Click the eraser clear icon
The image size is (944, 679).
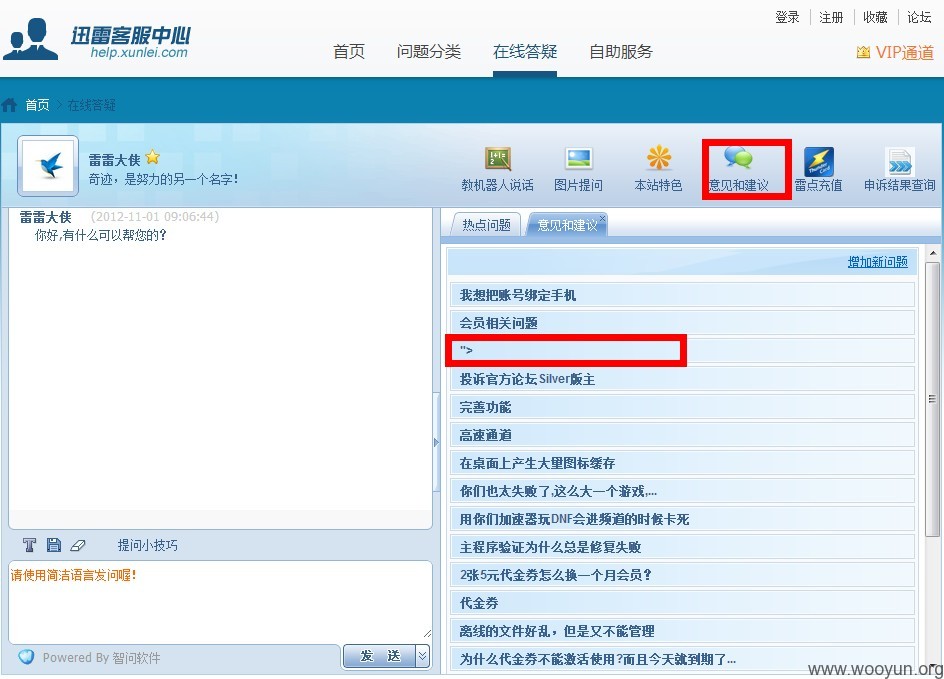tap(78, 545)
